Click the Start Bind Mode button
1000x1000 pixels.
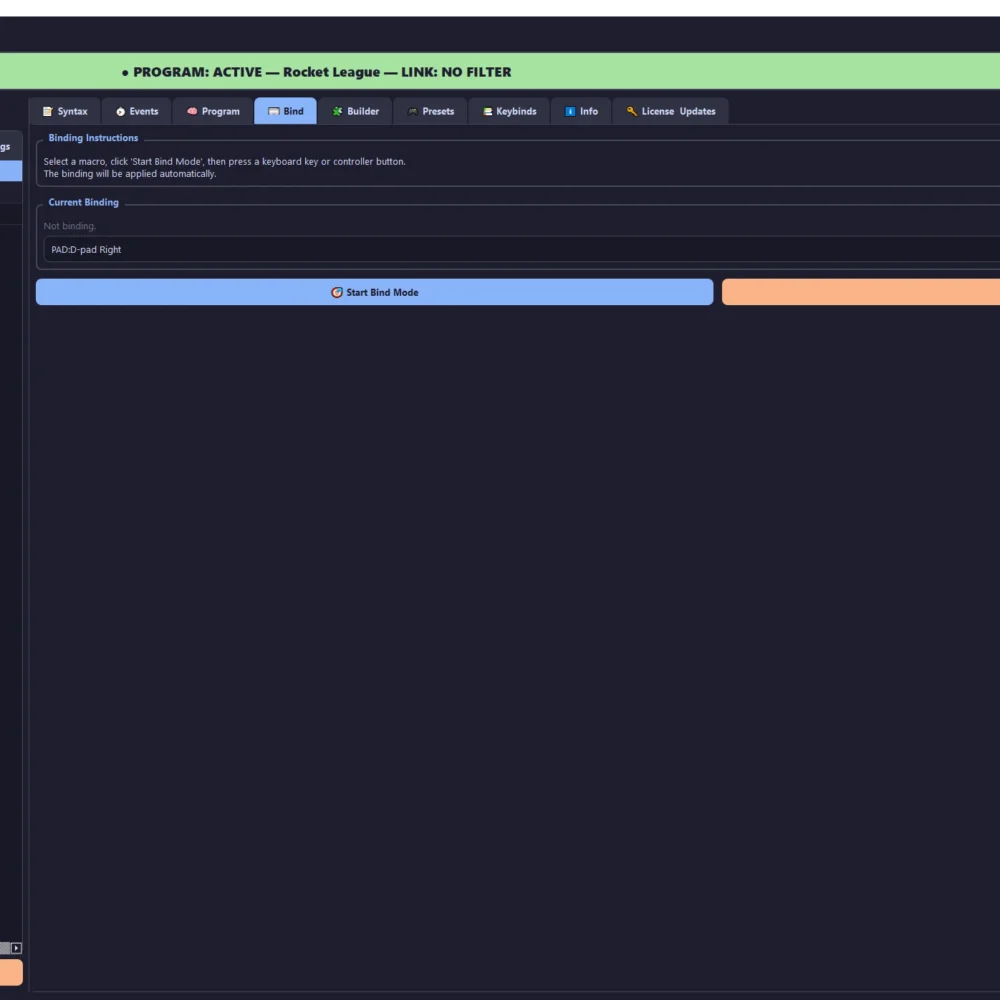coord(374,292)
